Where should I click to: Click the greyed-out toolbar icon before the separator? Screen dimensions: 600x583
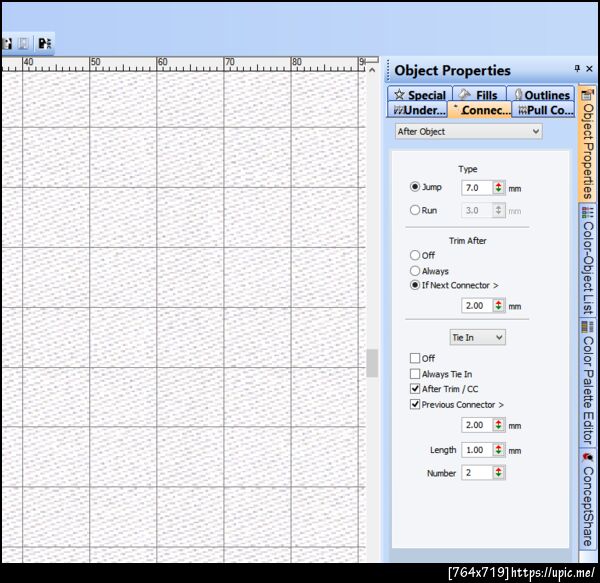[x=23, y=43]
